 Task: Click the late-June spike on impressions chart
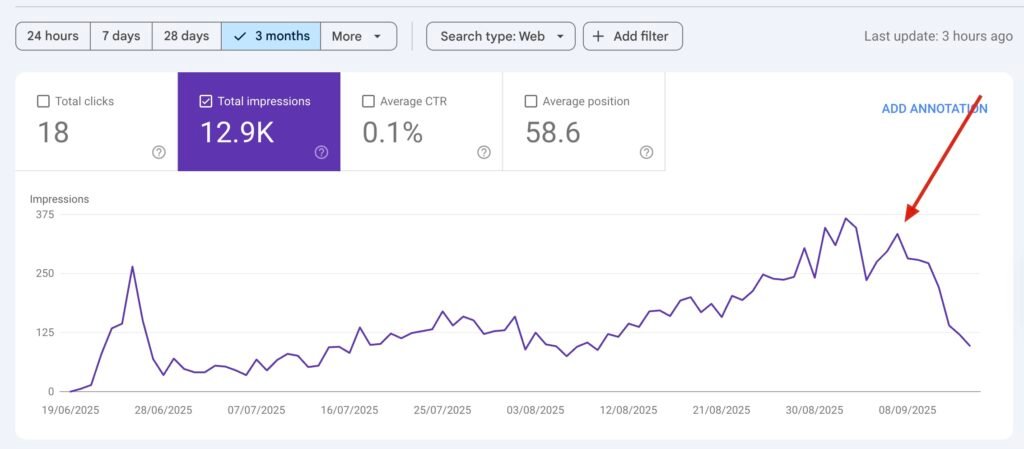132,267
